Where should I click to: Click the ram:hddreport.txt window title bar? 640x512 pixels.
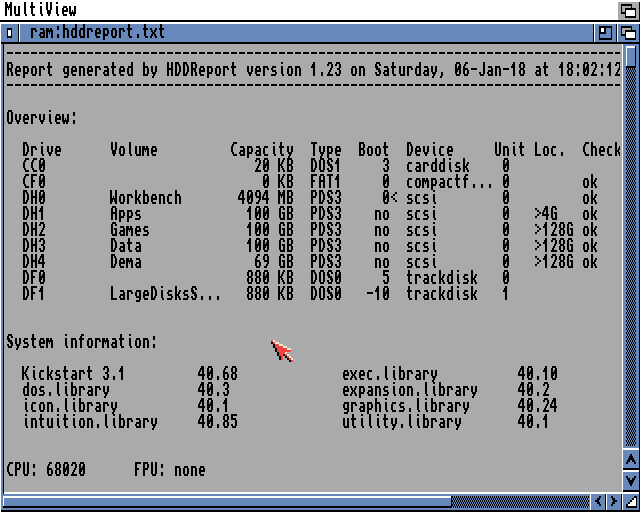(x=300, y=33)
